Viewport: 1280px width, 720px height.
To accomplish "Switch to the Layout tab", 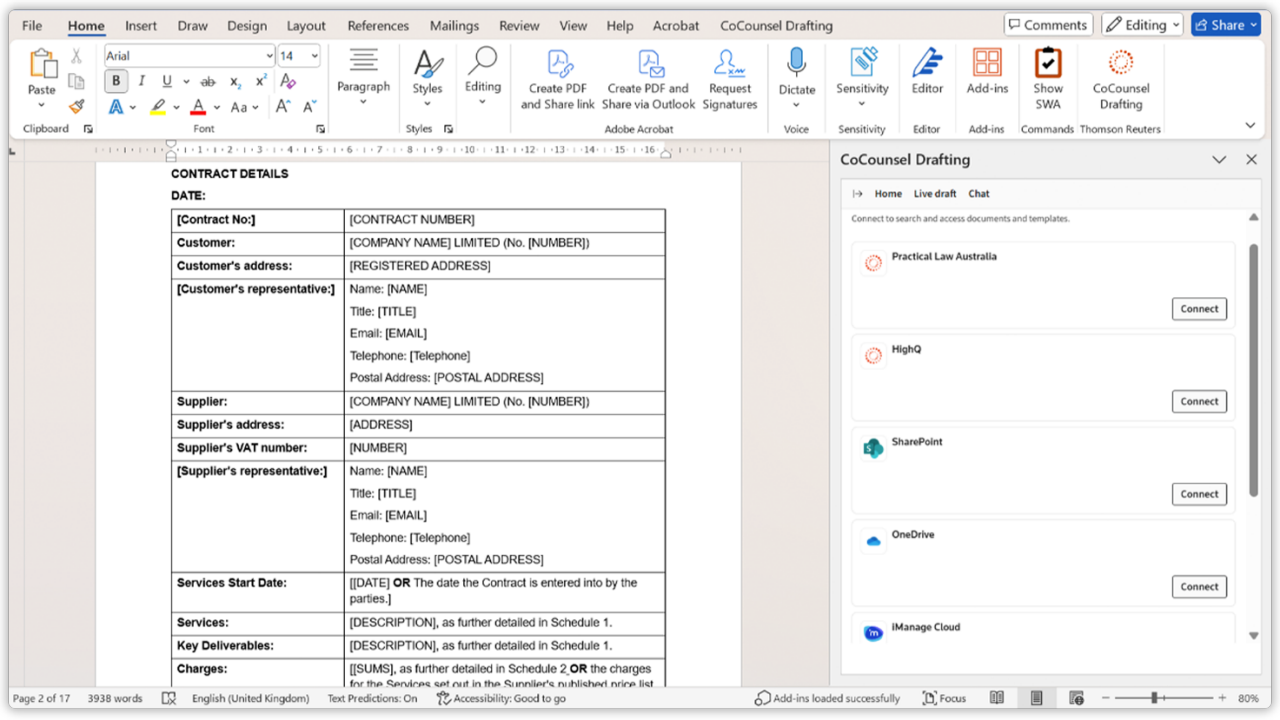I will click(x=306, y=26).
